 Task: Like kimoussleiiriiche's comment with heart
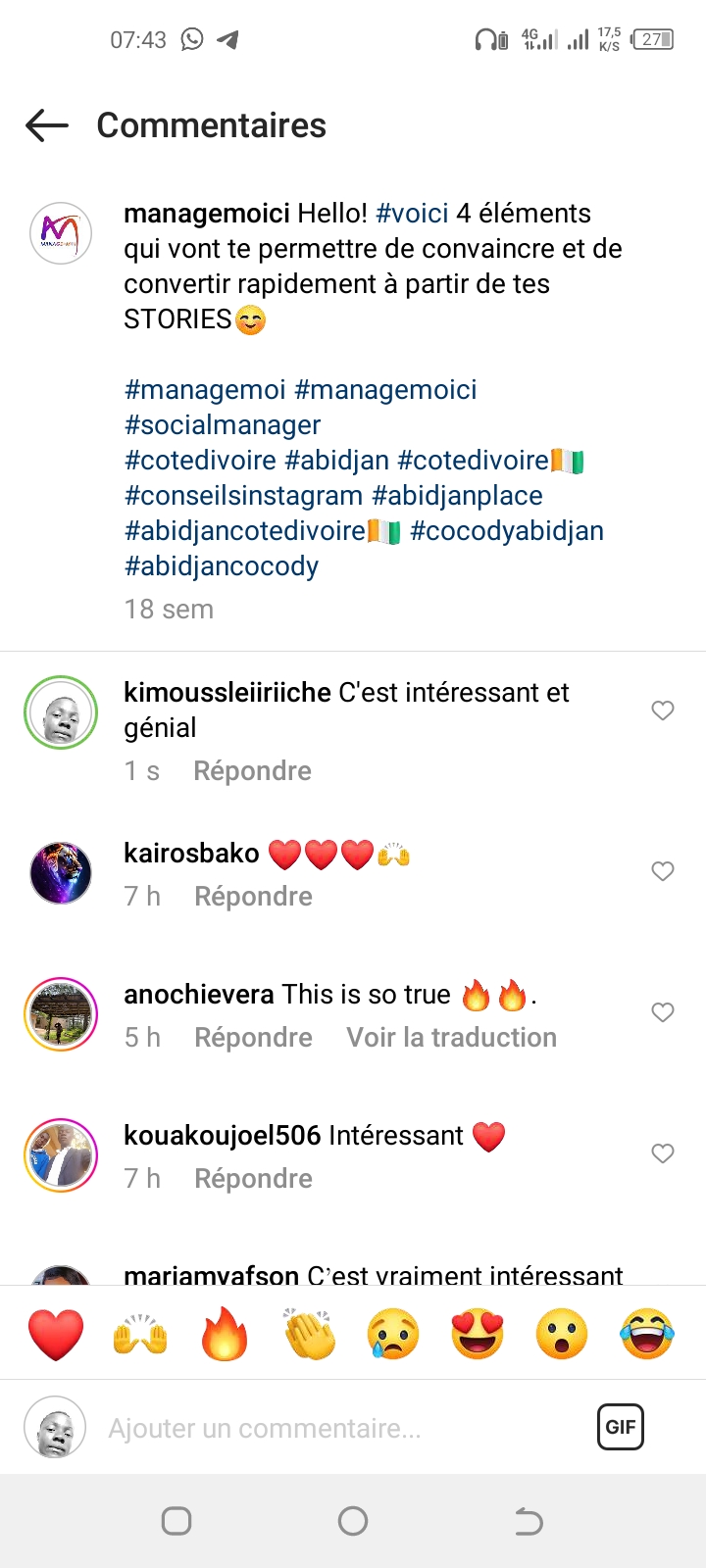[x=663, y=710]
